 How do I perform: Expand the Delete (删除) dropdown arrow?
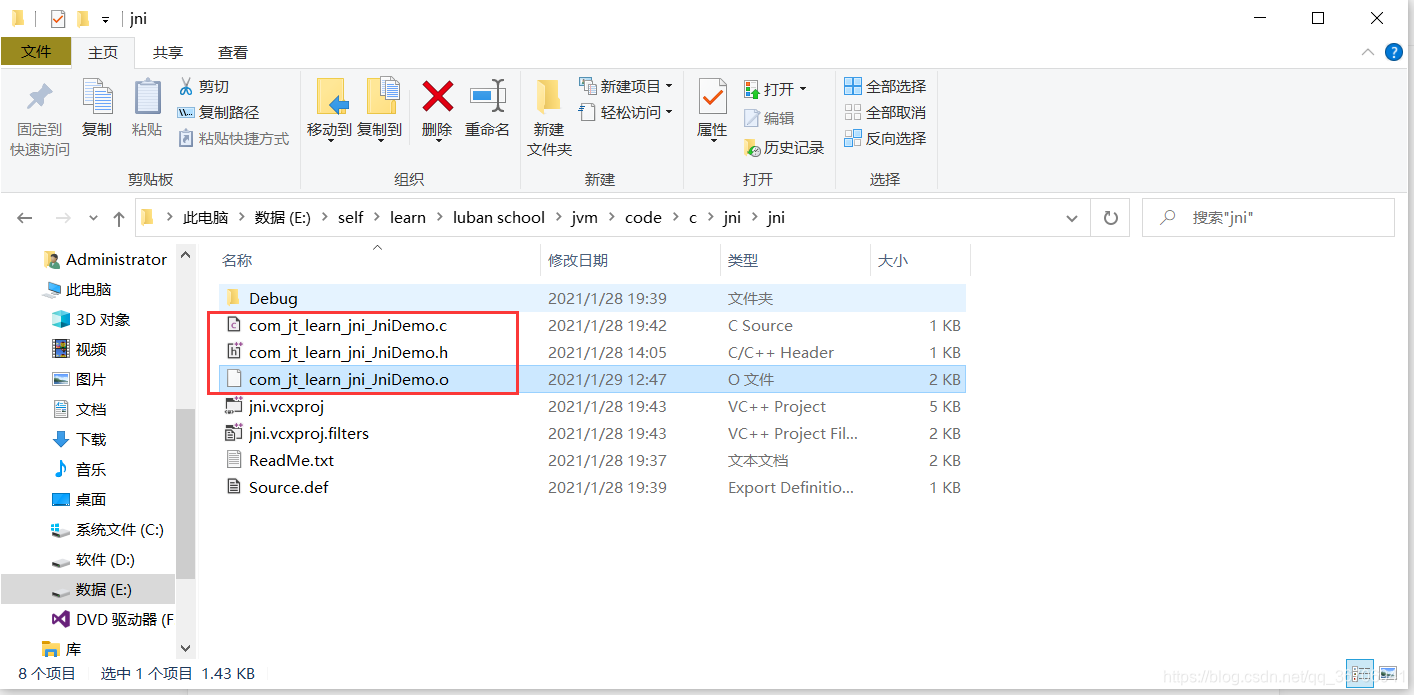pyautogui.click(x=437, y=141)
